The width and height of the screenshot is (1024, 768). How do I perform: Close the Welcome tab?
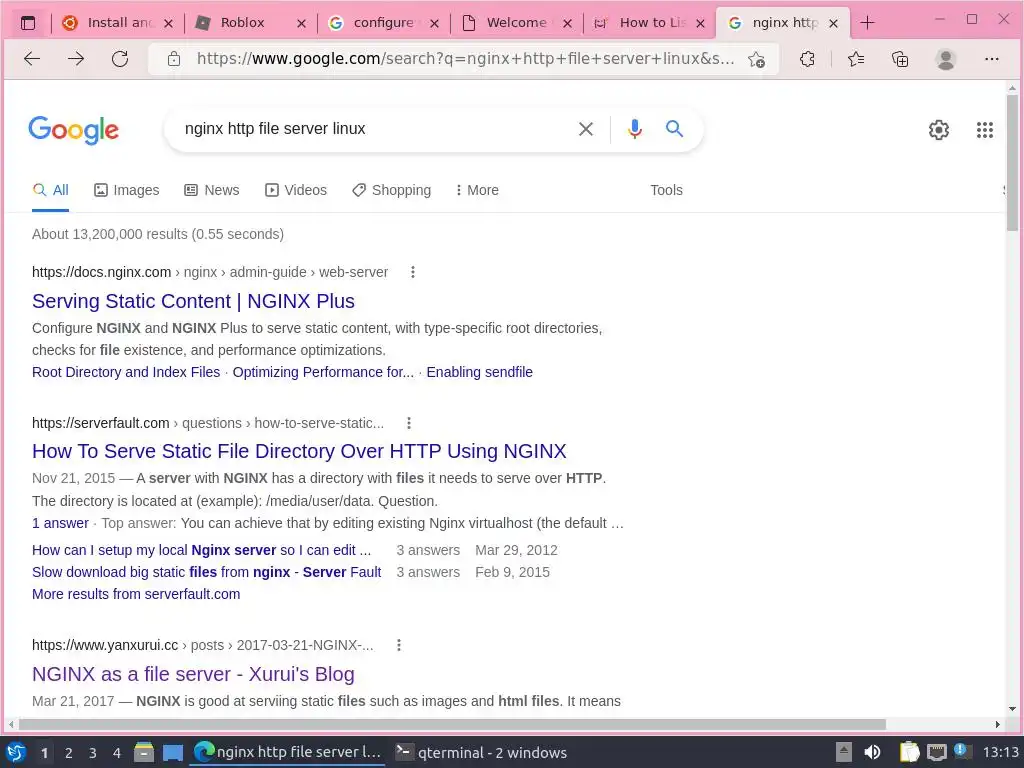point(568,24)
